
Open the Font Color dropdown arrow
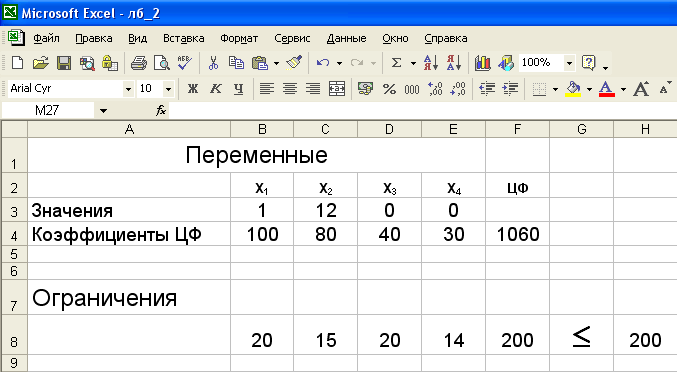point(623,89)
